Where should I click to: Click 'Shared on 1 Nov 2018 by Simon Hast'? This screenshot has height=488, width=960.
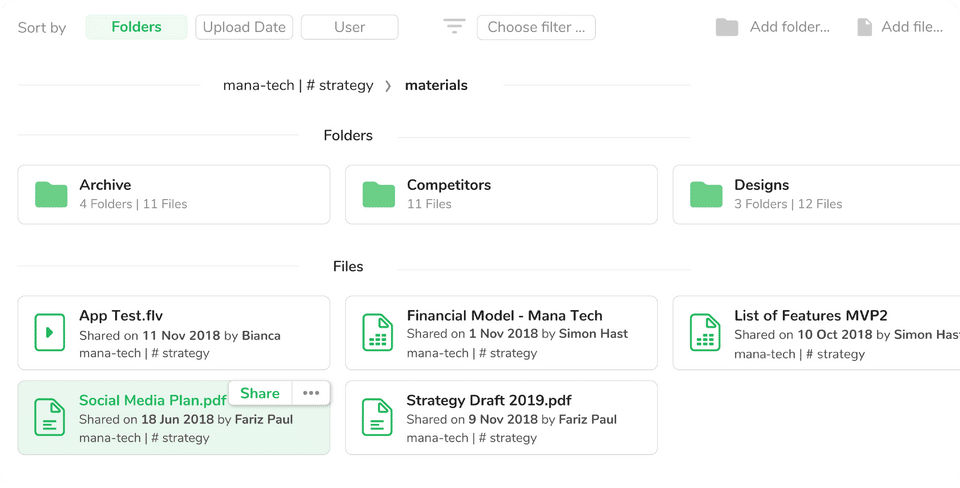(517, 334)
